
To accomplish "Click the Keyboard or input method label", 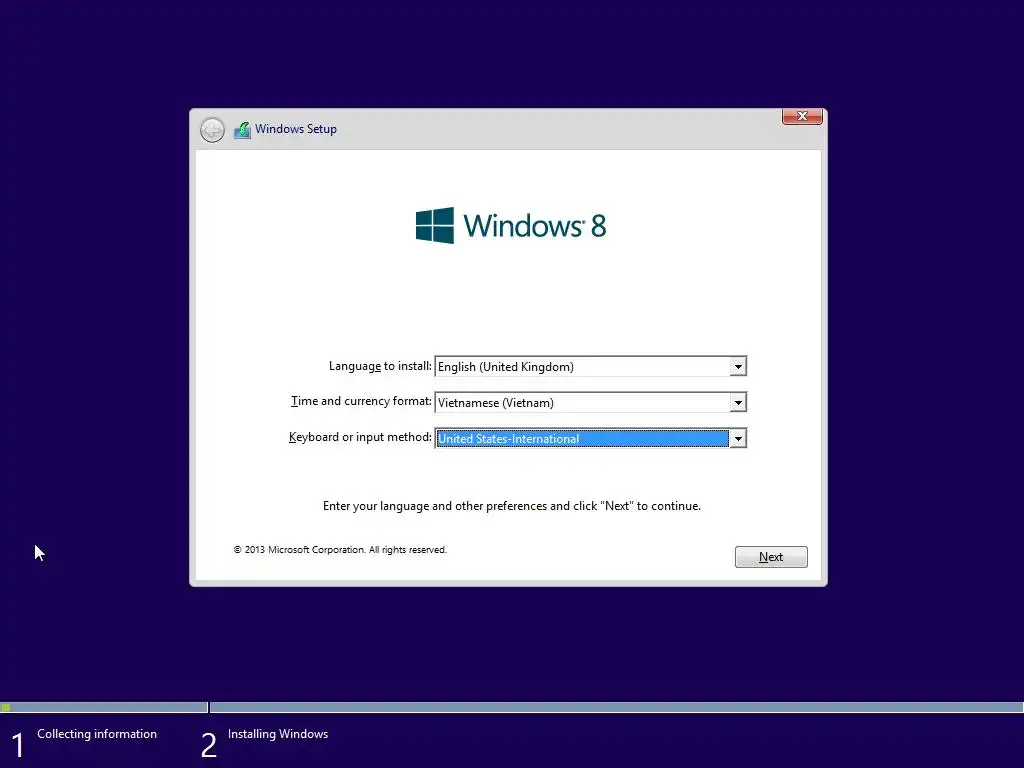I will coord(360,437).
